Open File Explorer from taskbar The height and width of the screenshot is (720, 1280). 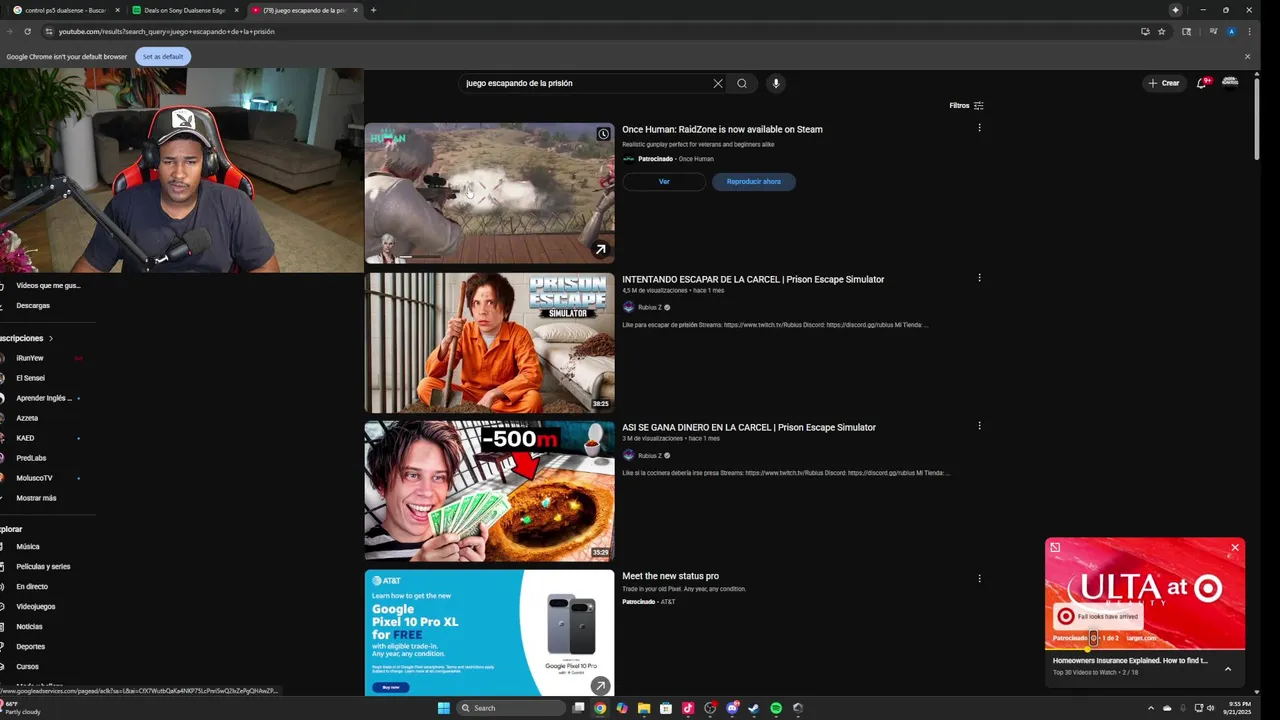click(644, 708)
